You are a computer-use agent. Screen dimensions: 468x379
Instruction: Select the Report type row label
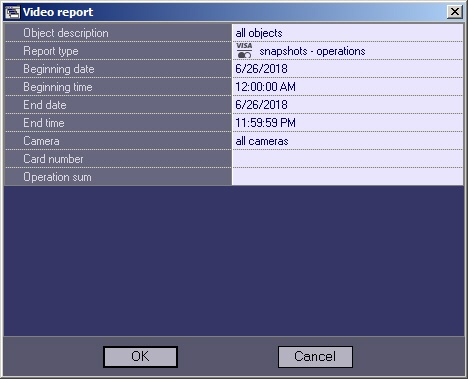click(x=118, y=51)
